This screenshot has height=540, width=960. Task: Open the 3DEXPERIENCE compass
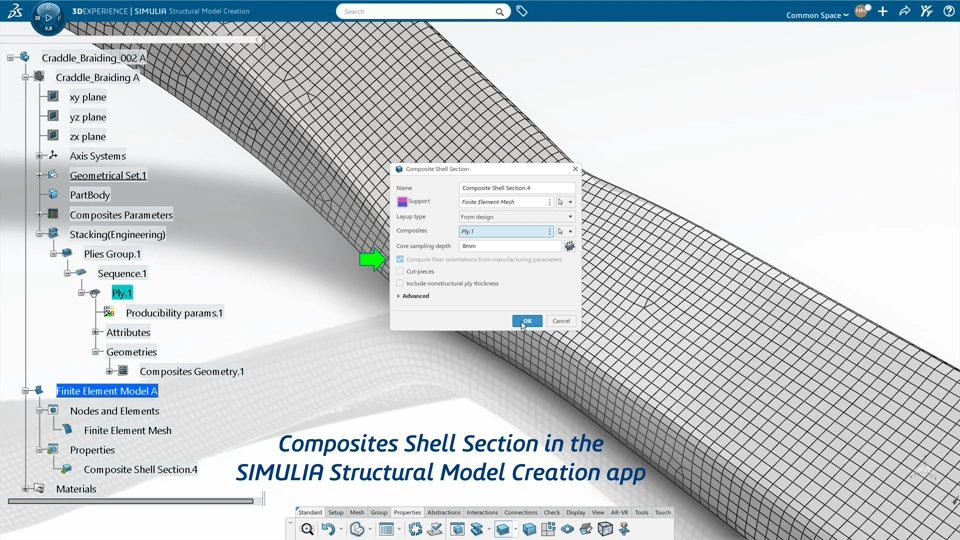pos(48,17)
